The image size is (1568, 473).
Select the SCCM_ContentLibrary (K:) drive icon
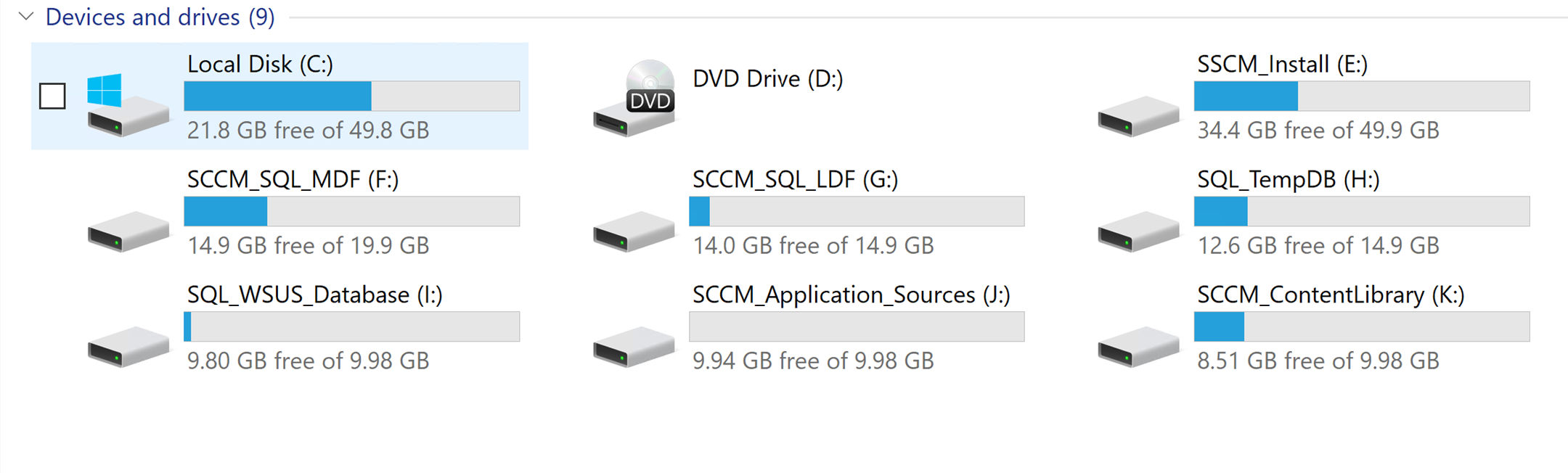(1138, 346)
